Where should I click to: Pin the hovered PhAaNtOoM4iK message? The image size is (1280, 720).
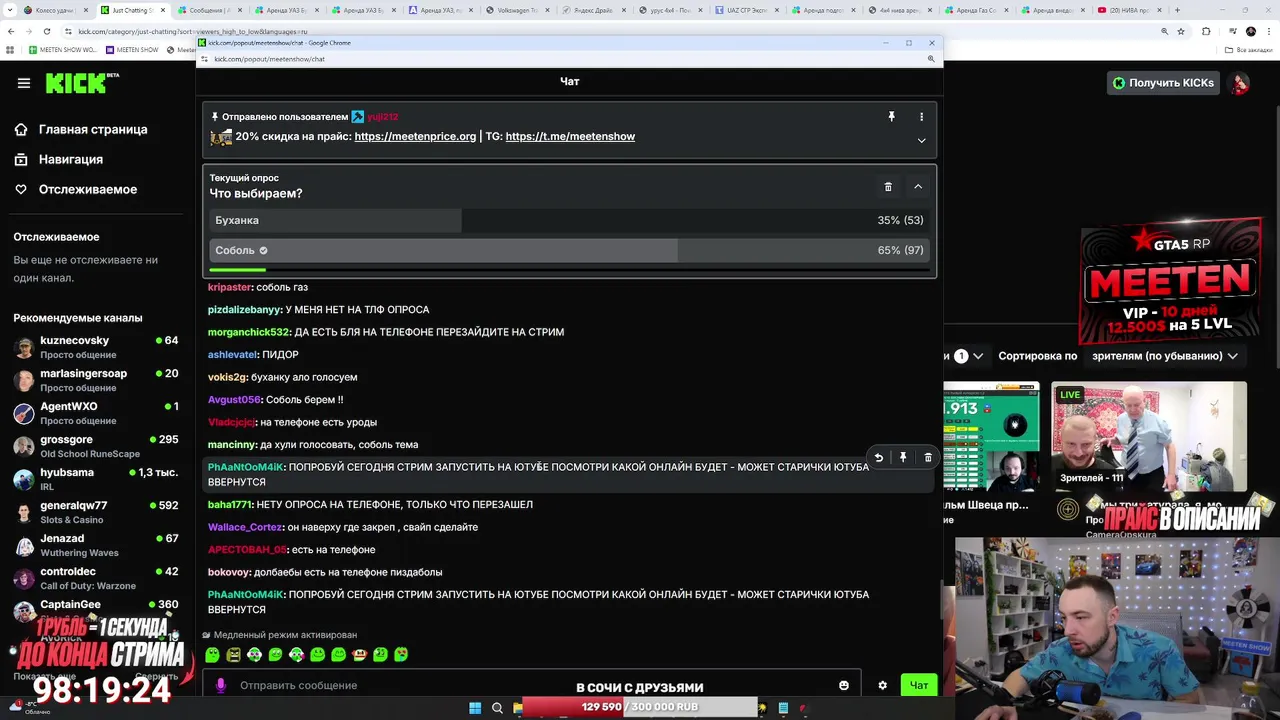point(903,457)
